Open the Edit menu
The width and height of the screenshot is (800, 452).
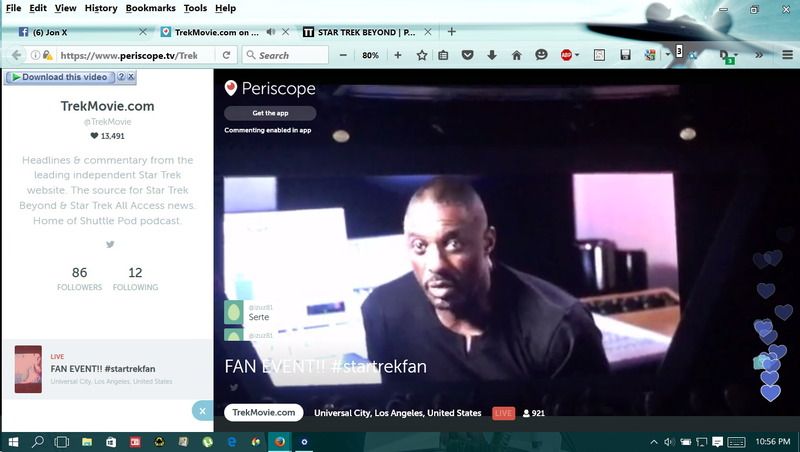pos(38,8)
